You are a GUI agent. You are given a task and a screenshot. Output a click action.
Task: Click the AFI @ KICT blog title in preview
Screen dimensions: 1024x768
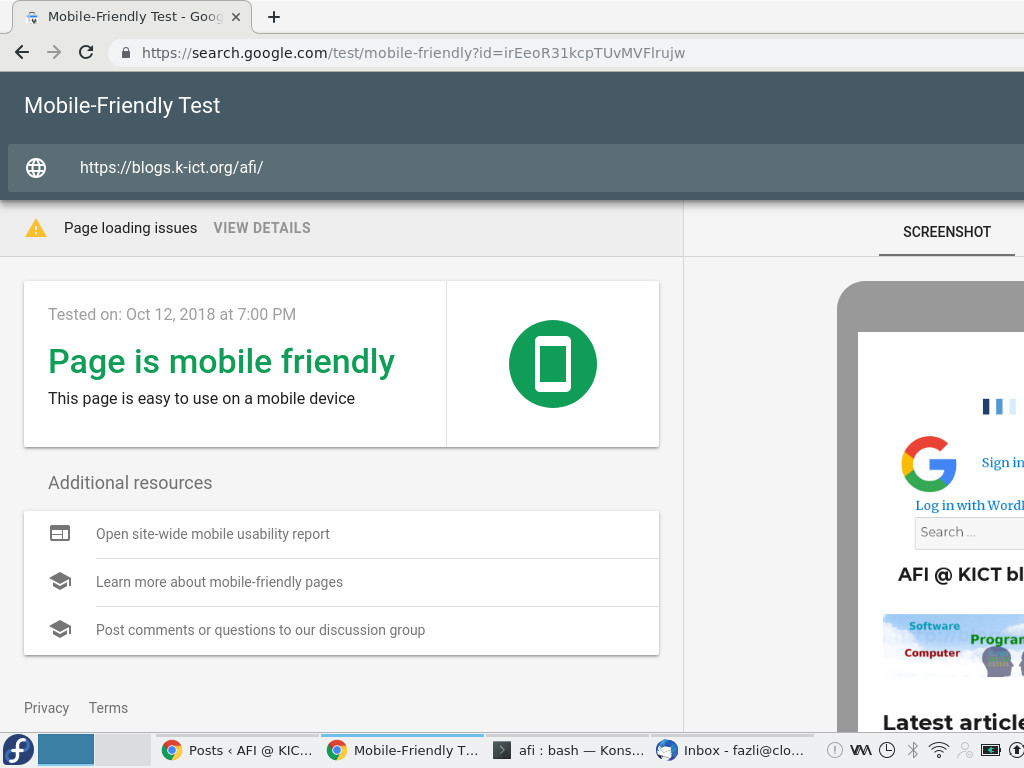point(961,574)
